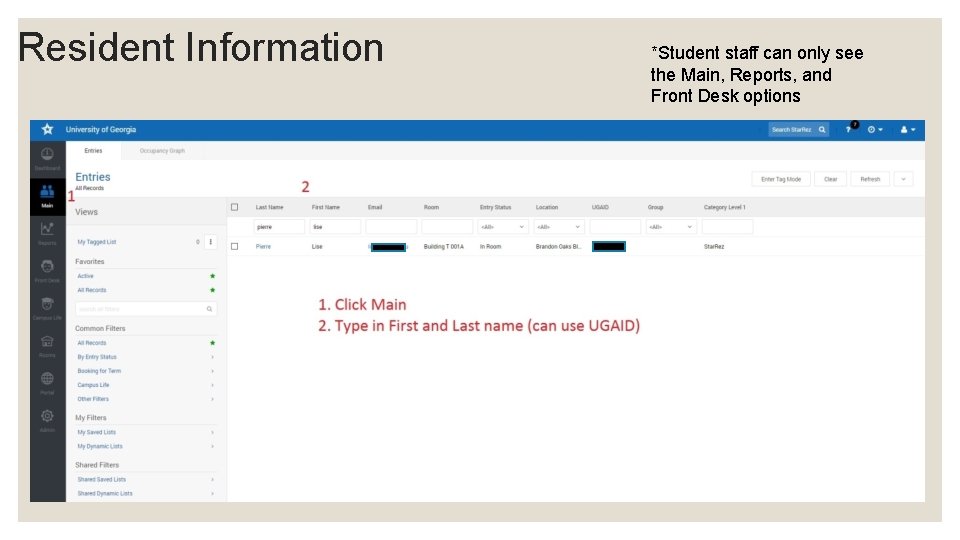Sort by the Location column header
This screenshot has width=960, height=540.
click(x=547, y=207)
